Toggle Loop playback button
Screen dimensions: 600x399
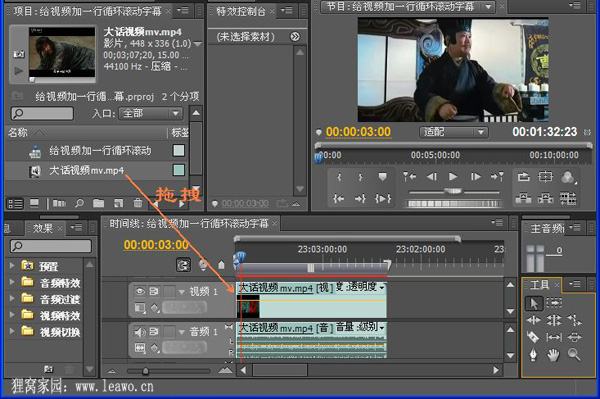pyautogui.click(x=524, y=177)
